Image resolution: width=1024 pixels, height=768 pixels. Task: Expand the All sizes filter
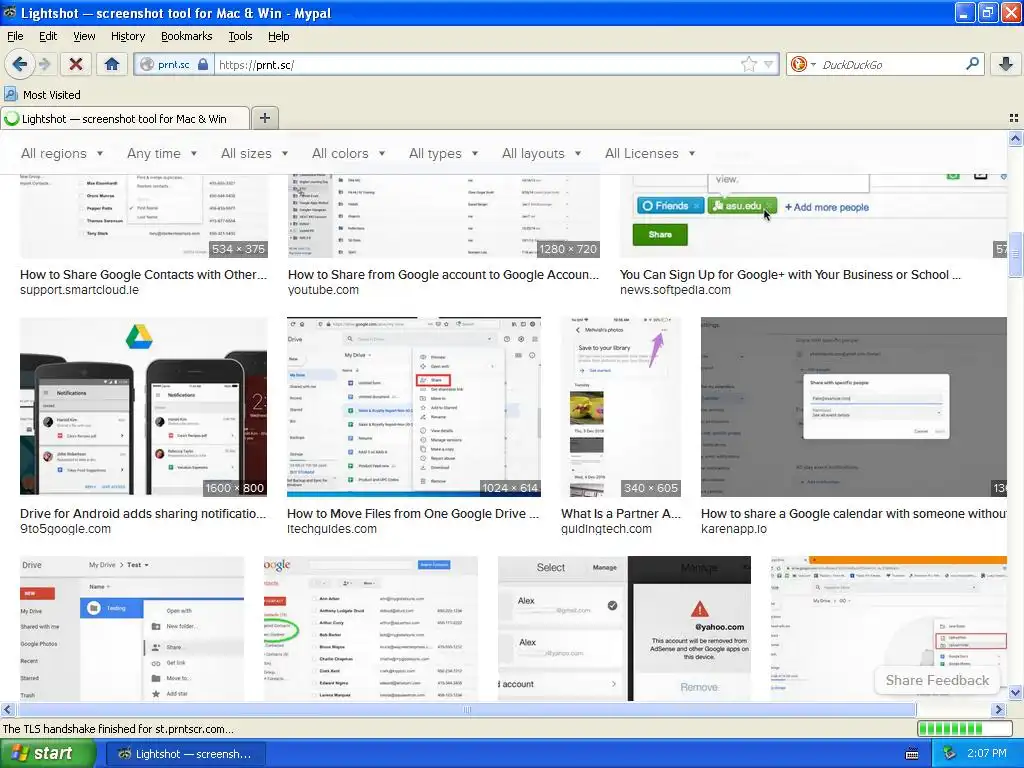(254, 153)
